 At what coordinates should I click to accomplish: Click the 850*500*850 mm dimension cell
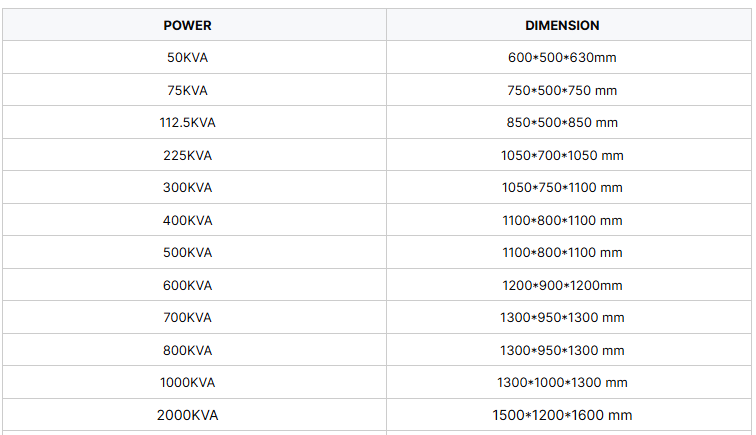562,123
